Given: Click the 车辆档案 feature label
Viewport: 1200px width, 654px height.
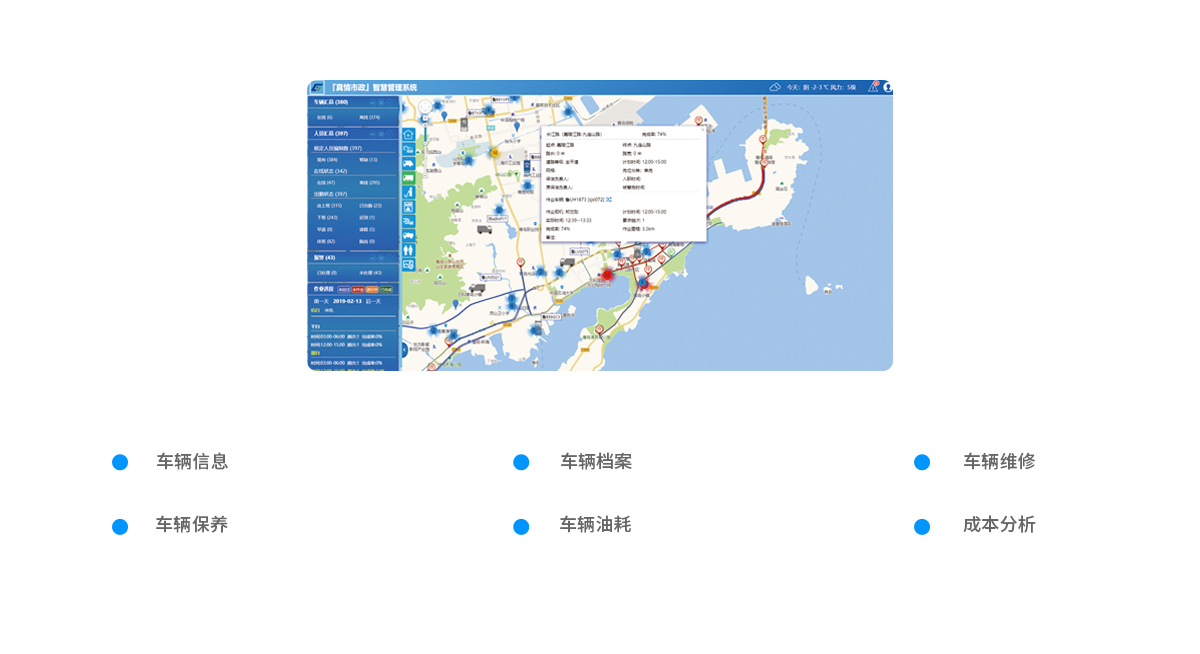Looking at the screenshot, I should pos(596,461).
